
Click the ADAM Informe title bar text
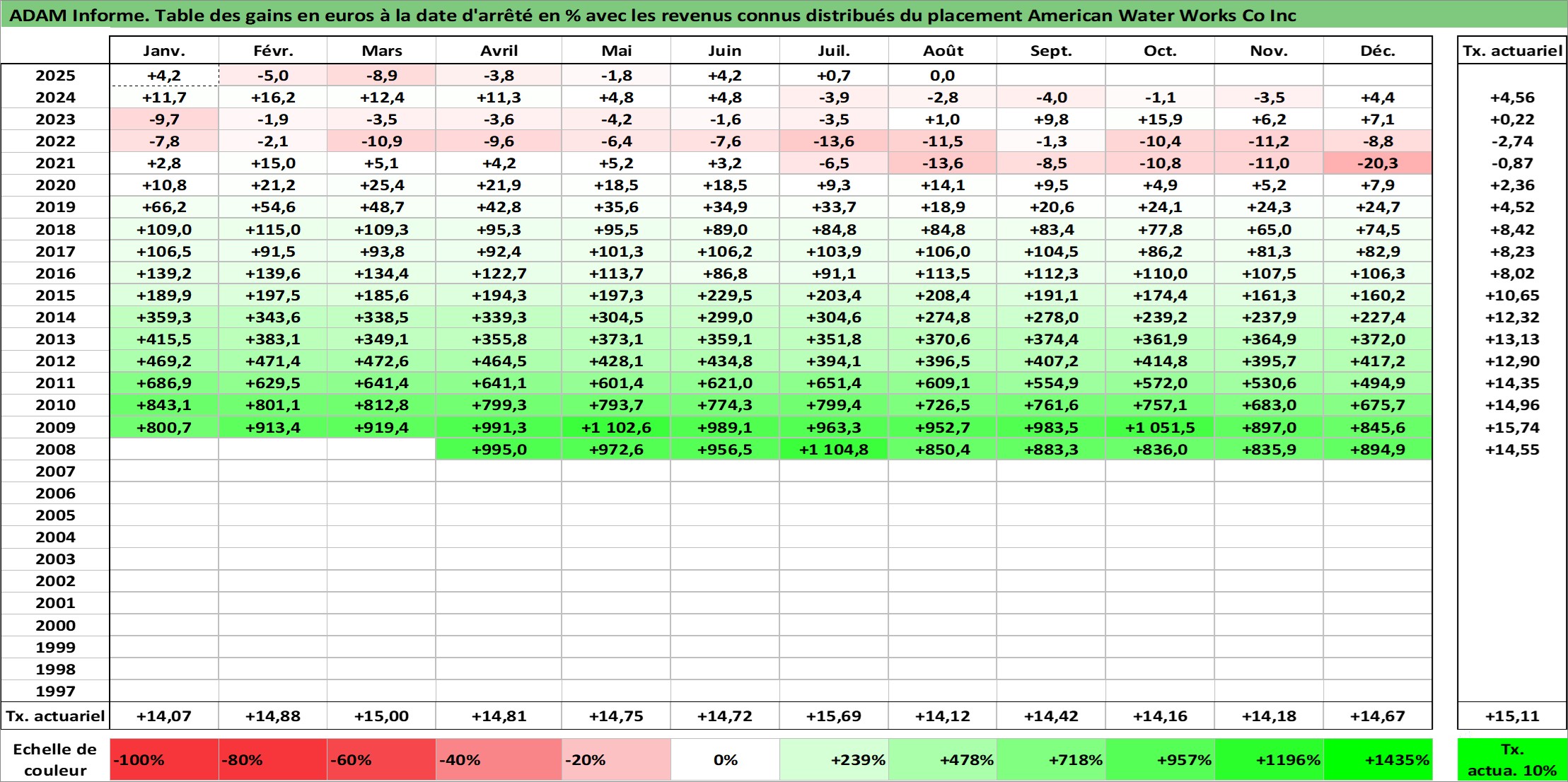pyautogui.click(x=653, y=16)
